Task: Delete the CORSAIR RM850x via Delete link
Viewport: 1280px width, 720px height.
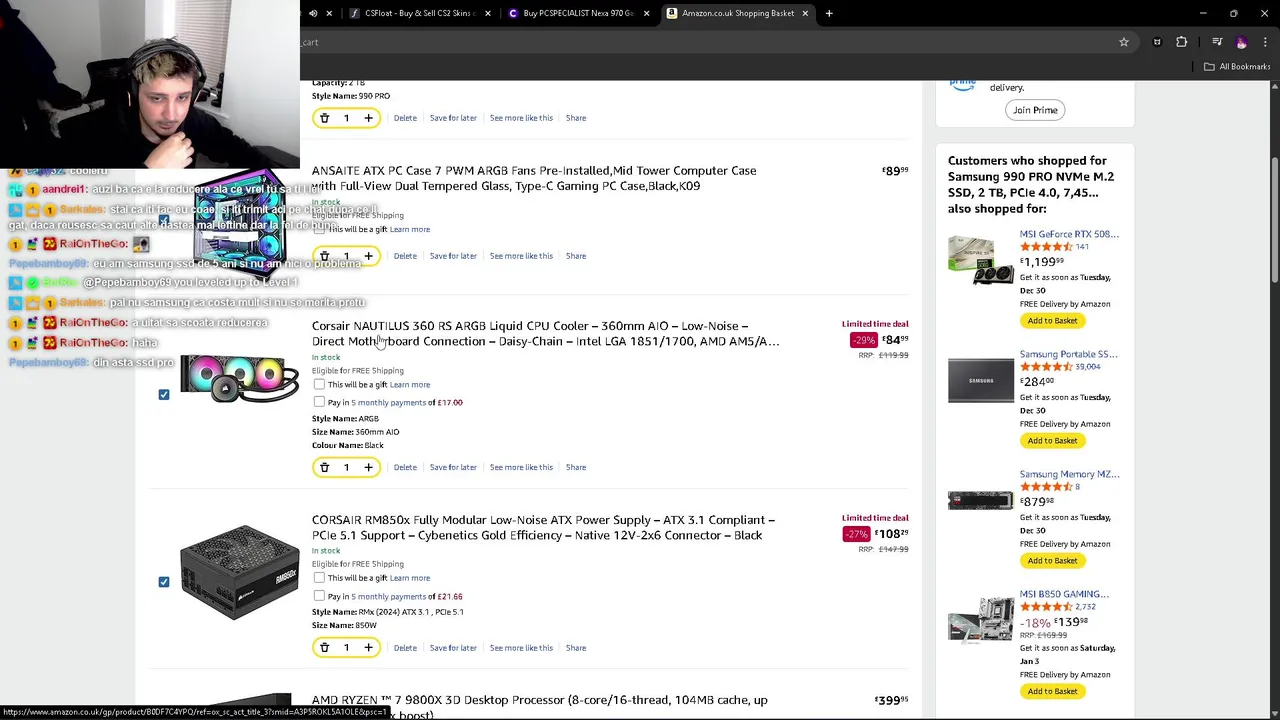Action: coord(405,648)
